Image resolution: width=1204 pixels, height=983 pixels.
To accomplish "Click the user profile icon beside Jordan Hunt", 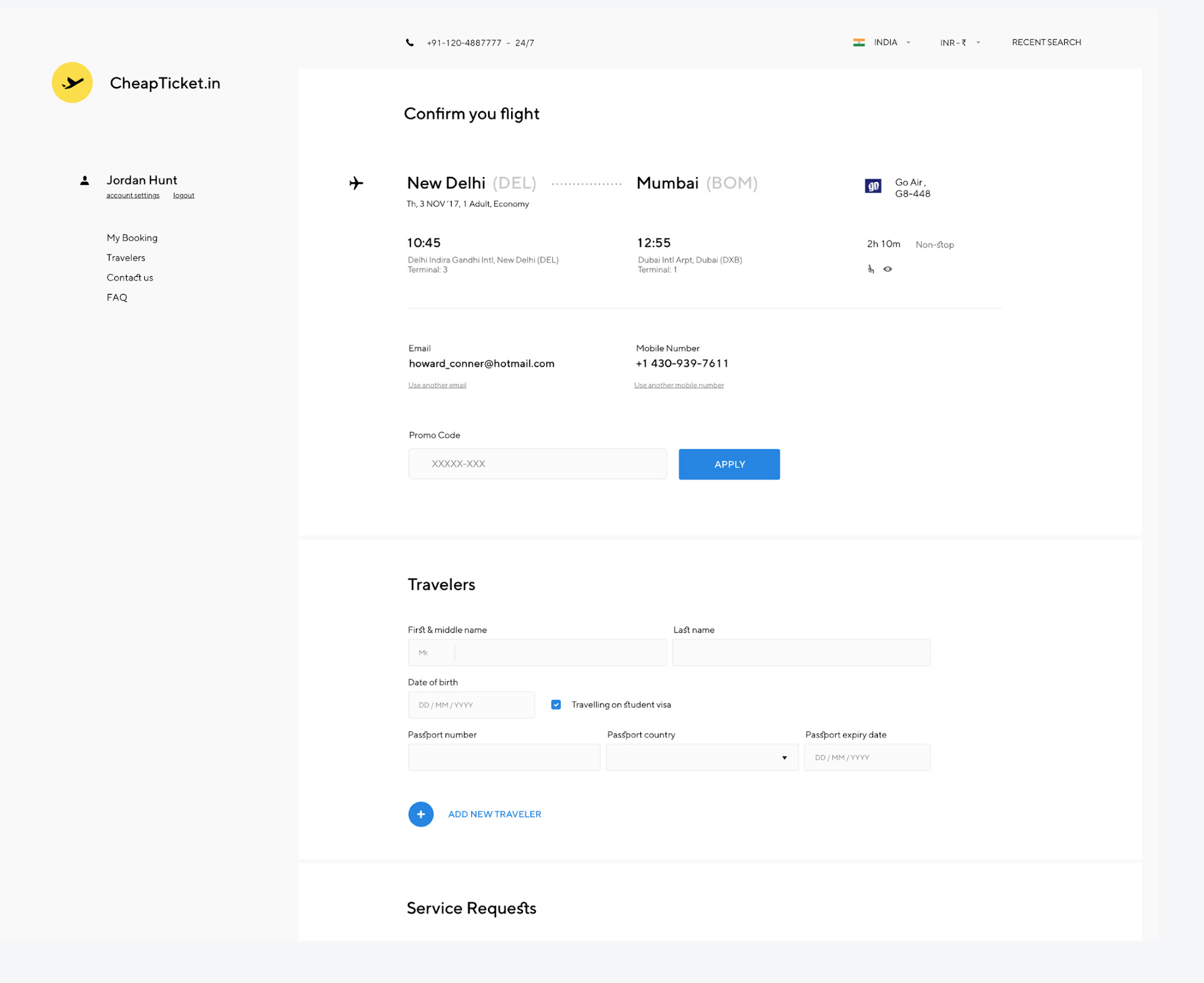I will (x=84, y=181).
